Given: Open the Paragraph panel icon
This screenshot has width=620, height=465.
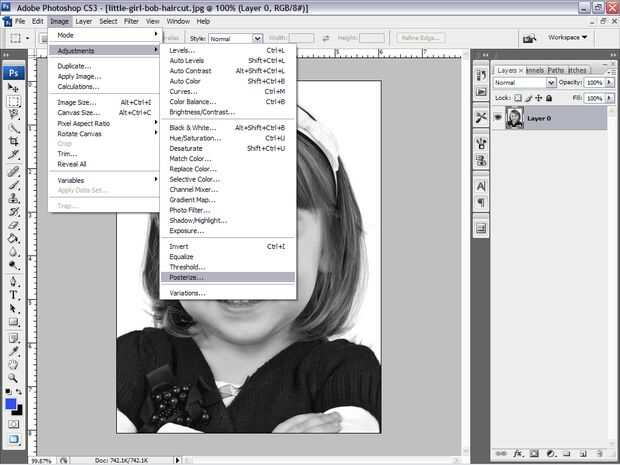Looking at the screenshot, I should 481,203.
